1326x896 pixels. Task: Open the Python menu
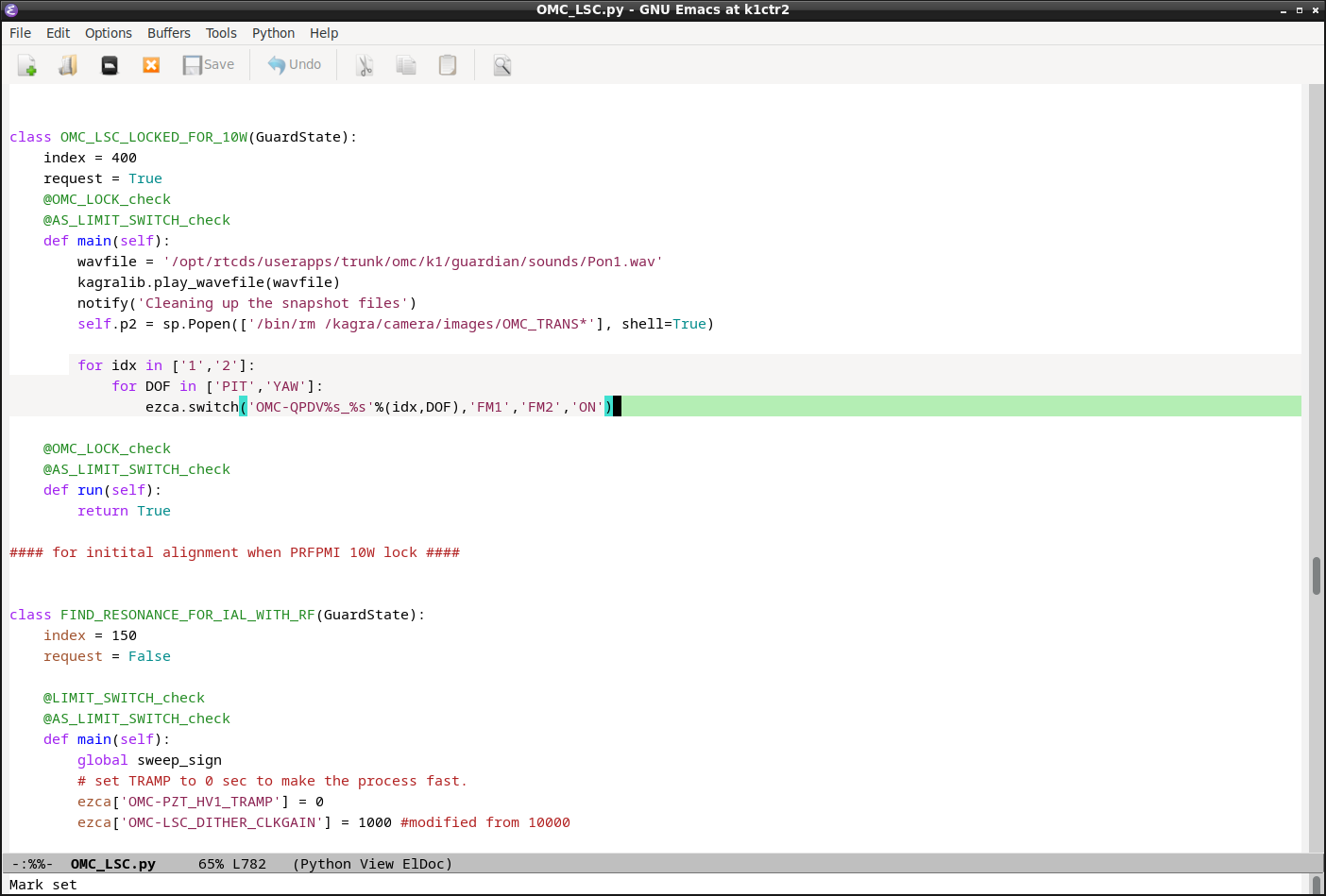pyautogui.click(x=274, y=33)
